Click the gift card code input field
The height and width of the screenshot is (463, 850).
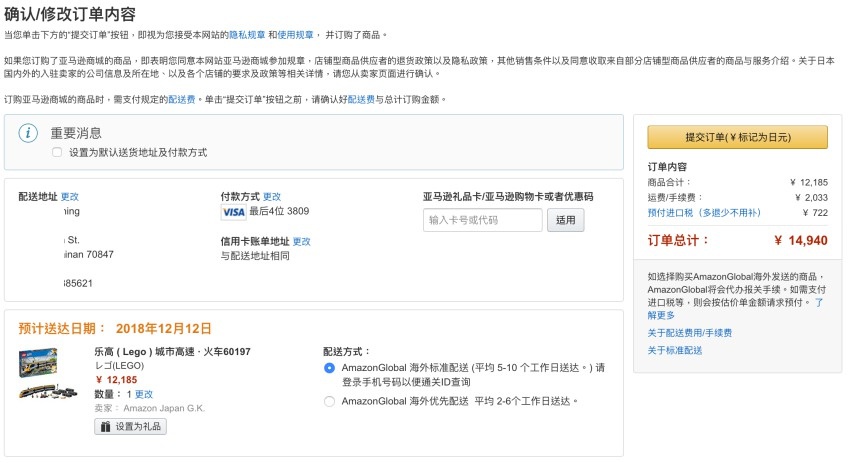click(483, 220)
